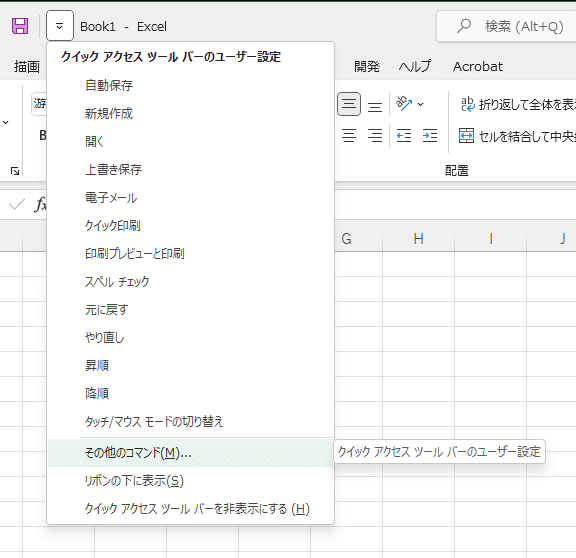
Task: Click the increase indent icon
Action: [430, 136]
